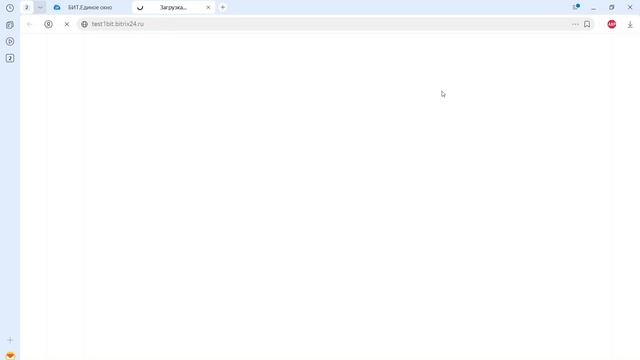Screen dimensions: 640x360
Task: Open a new tab with plus button
Action: (223, 7)
